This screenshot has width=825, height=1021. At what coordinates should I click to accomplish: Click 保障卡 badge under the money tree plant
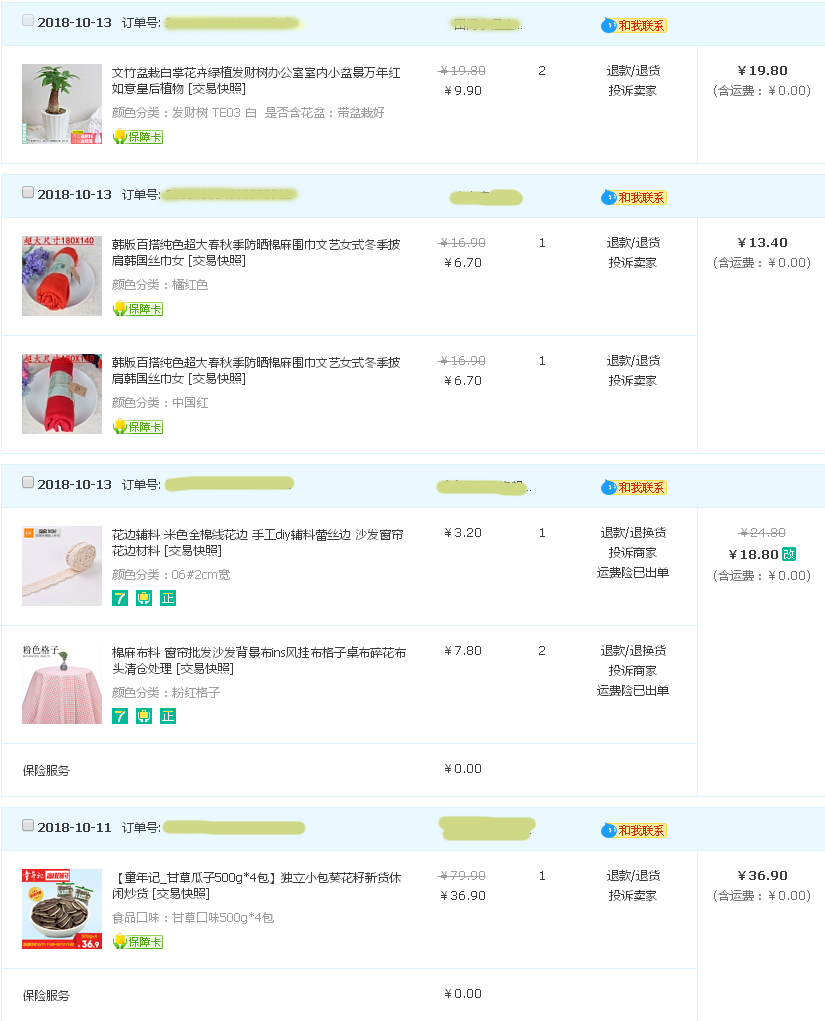(137, 137)
